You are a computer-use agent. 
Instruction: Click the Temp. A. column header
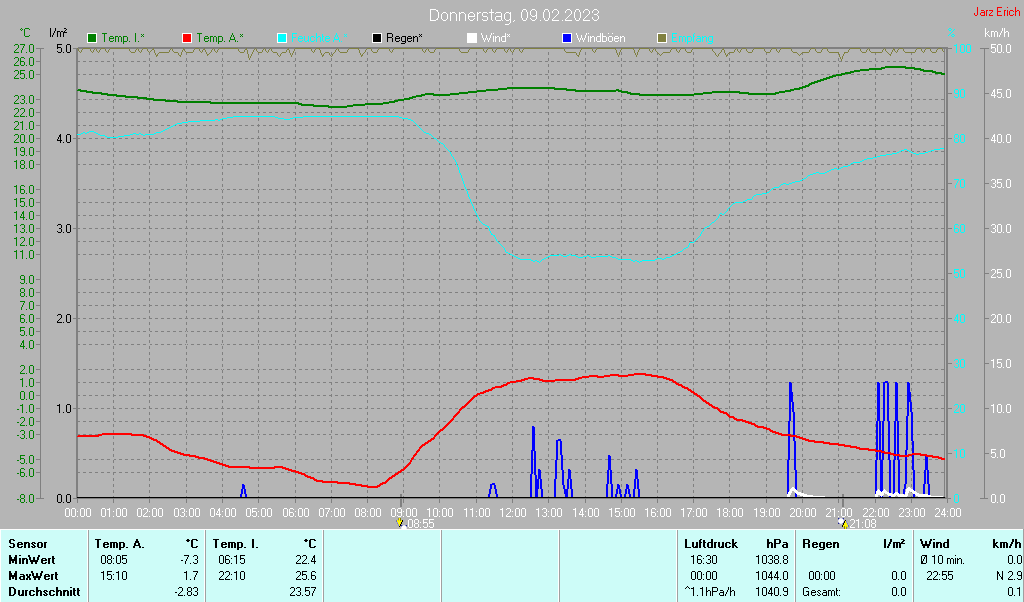coord(120,544)
